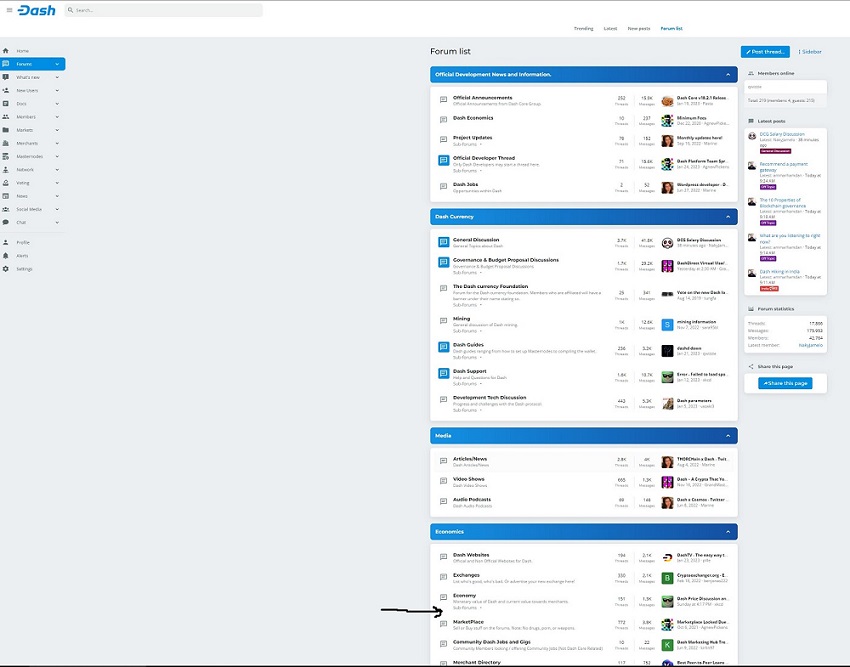Click the Voting sidebar icon

(5, 183)
